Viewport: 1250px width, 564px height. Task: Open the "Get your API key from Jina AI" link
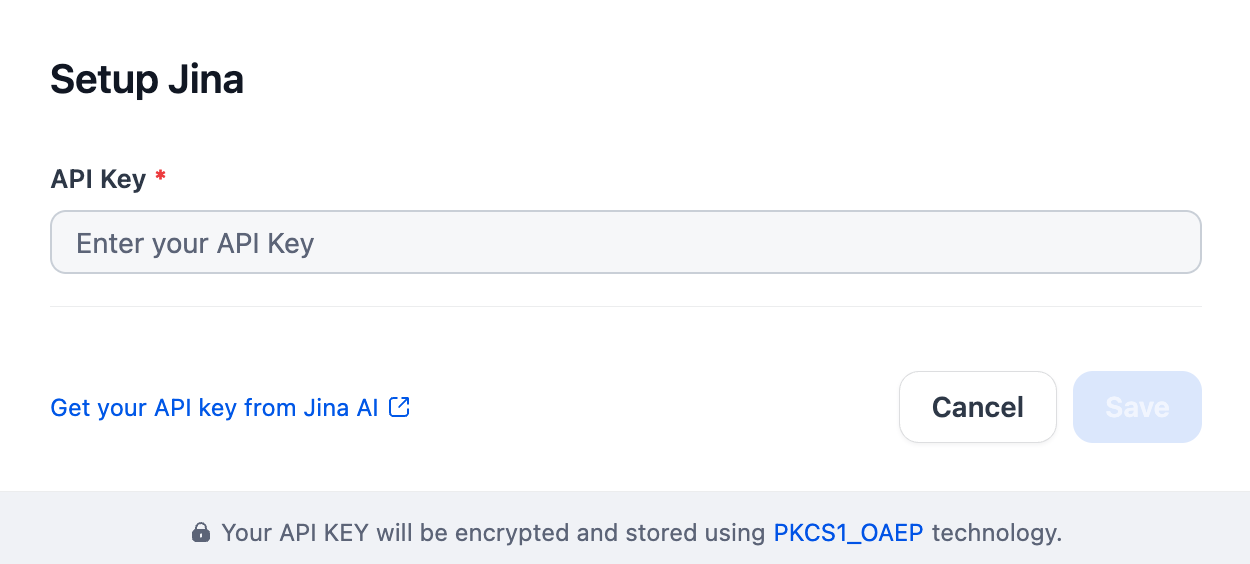pyautogui.click(x=214, y=408)
